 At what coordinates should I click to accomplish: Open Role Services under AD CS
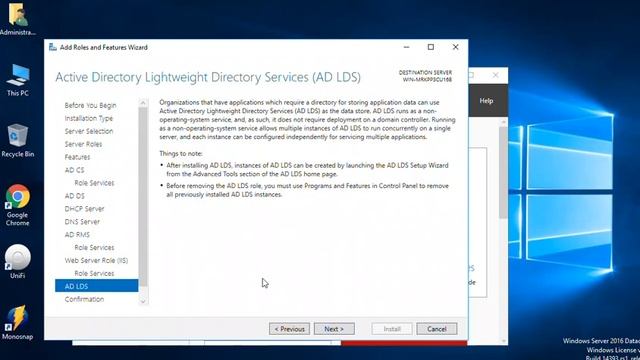(x=94, y=183)
